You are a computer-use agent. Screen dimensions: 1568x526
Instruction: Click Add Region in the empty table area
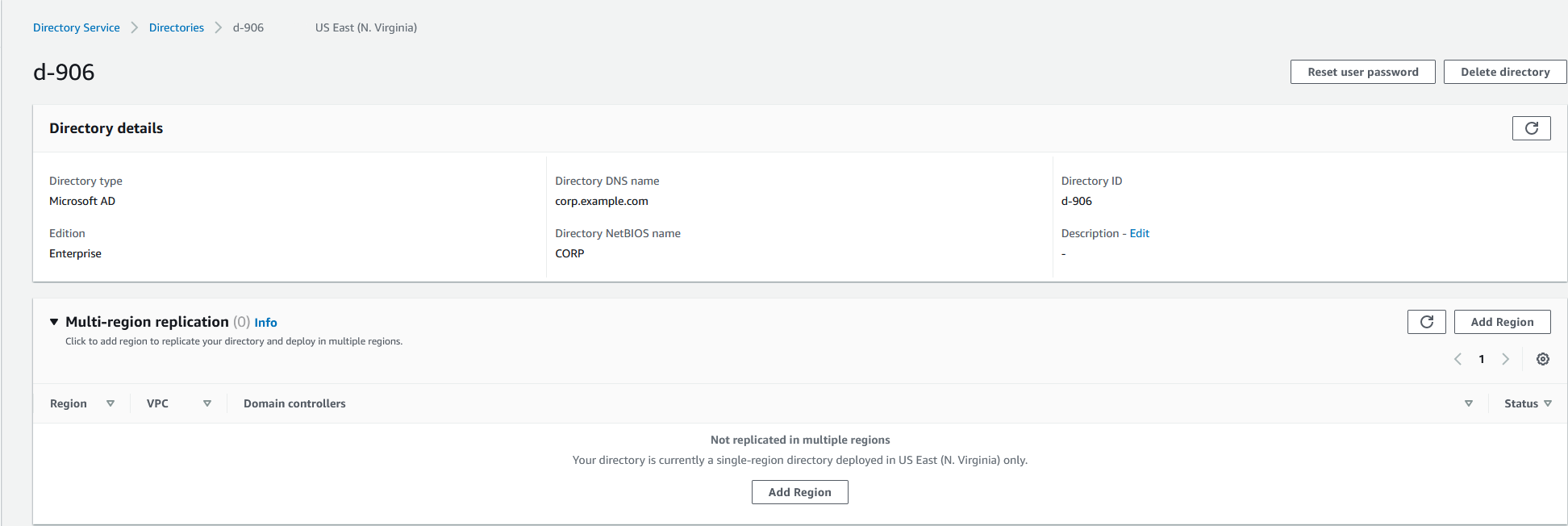click(x=799, y=492)
